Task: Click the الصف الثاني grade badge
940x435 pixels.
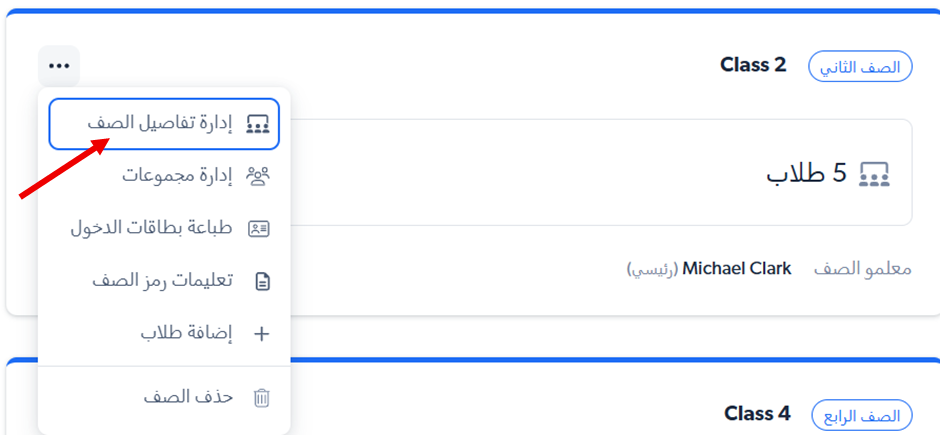Action: 860,67
